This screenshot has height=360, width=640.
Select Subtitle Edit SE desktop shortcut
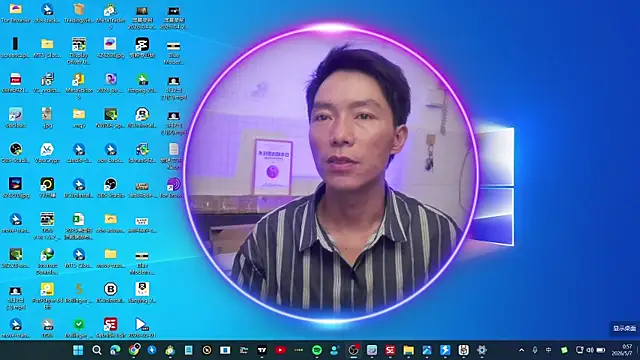[x=110, y=328]
